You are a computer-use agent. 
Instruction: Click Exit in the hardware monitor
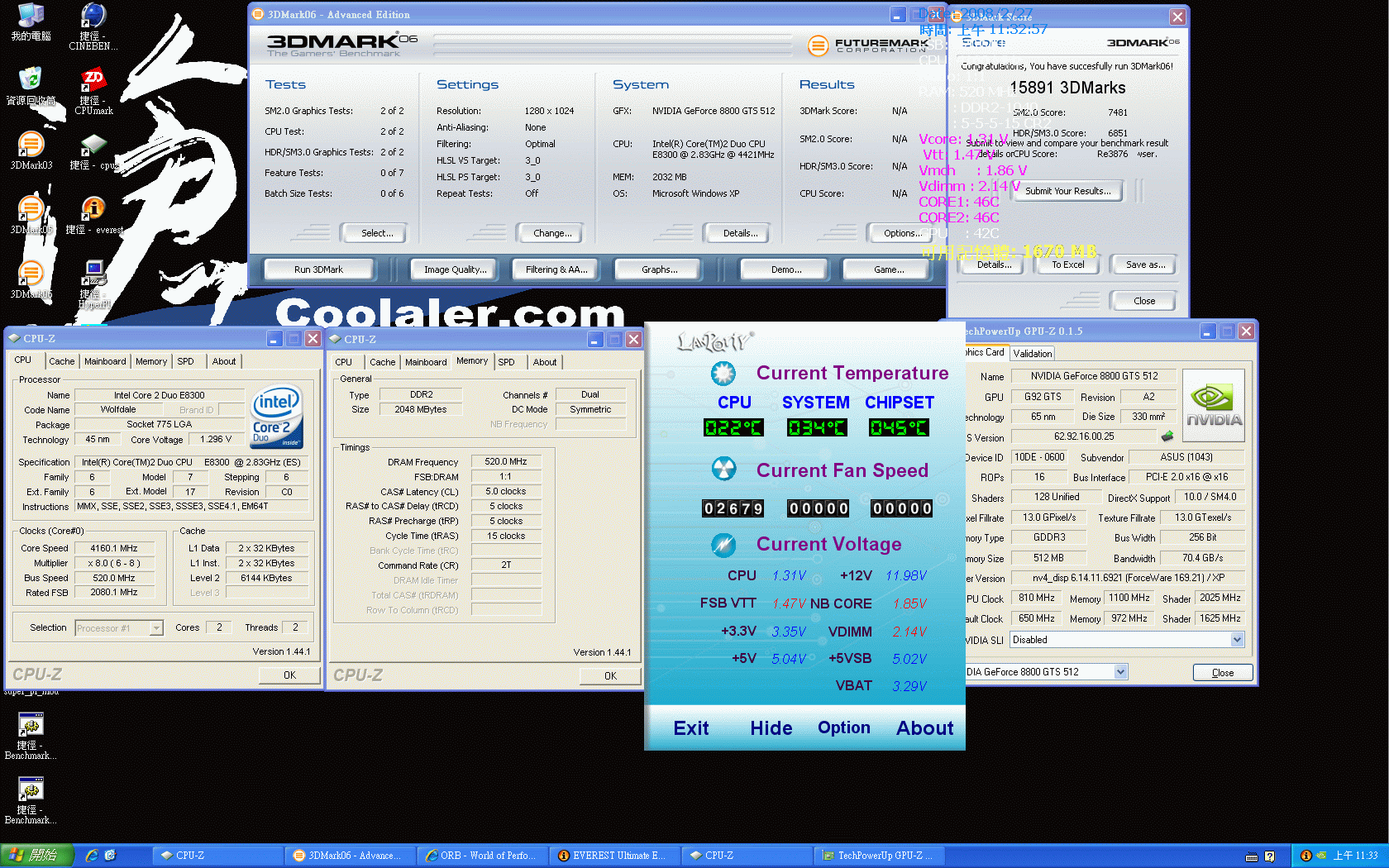691,728
